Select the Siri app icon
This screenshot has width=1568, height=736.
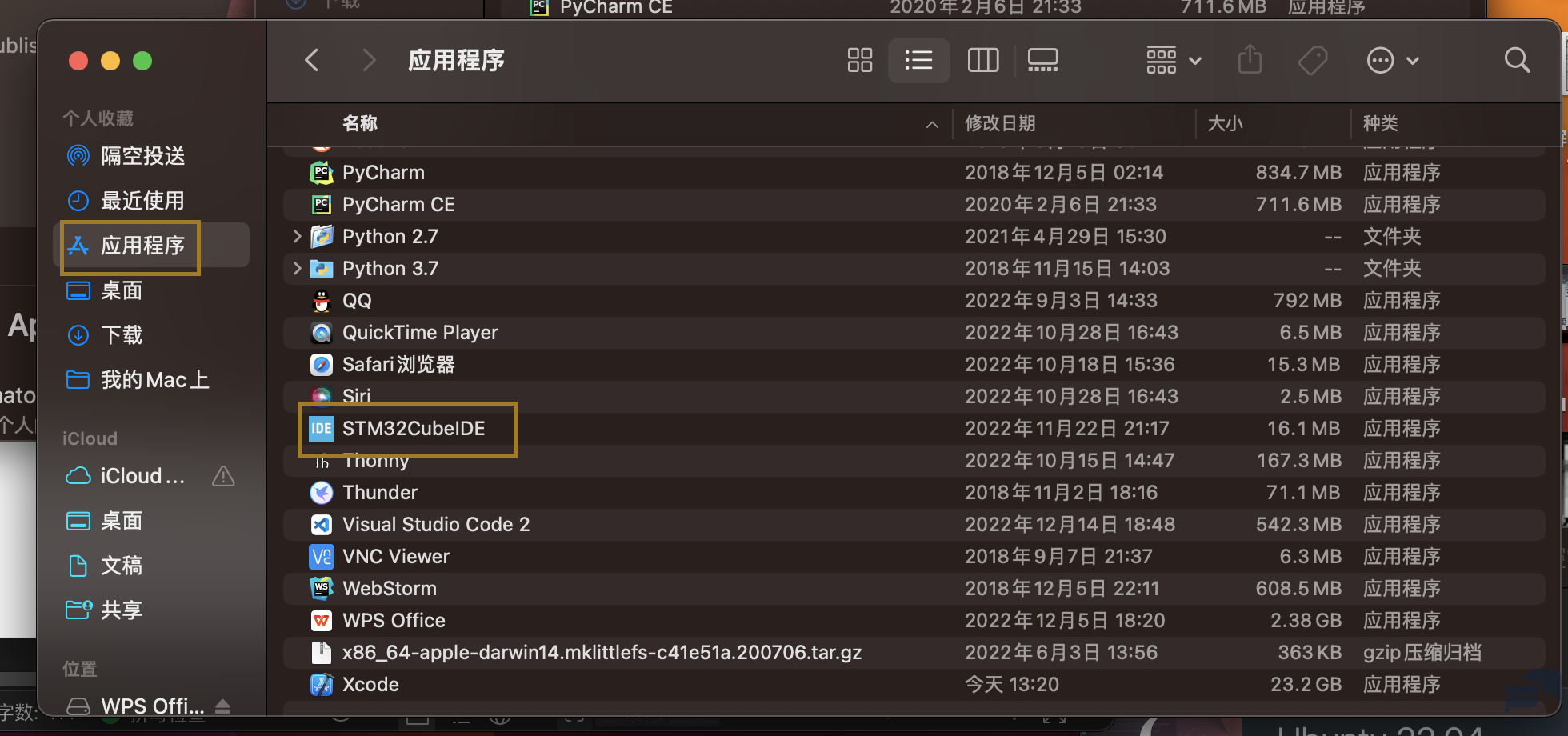point(322,394)
